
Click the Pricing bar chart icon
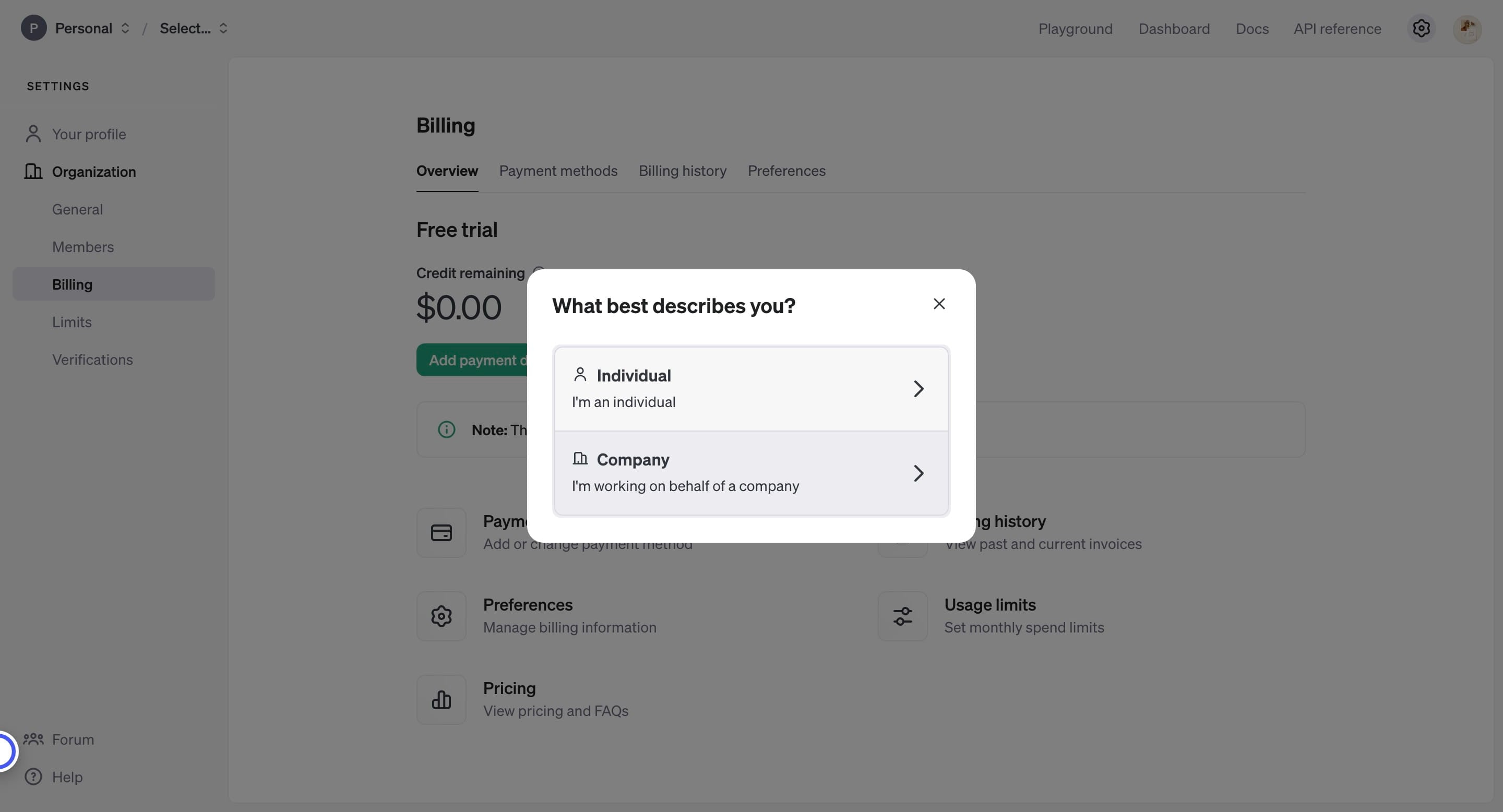tap(441, 699)
